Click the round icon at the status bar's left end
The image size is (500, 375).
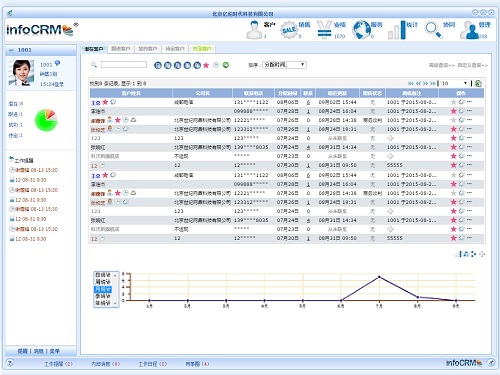click(x=10, y=363)
